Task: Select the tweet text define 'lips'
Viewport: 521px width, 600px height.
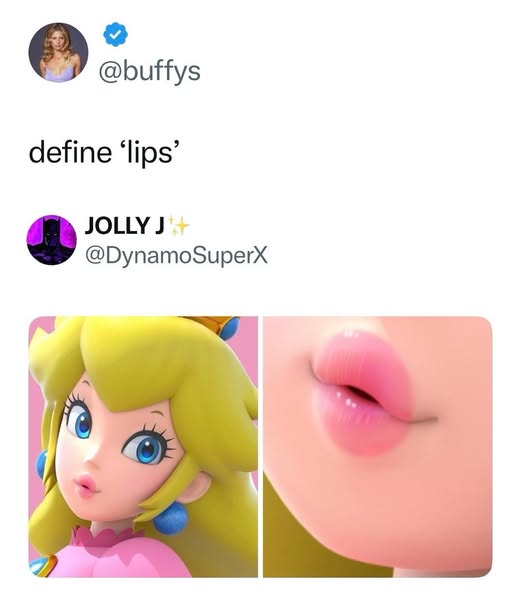Action: click(x=104, y=153)
